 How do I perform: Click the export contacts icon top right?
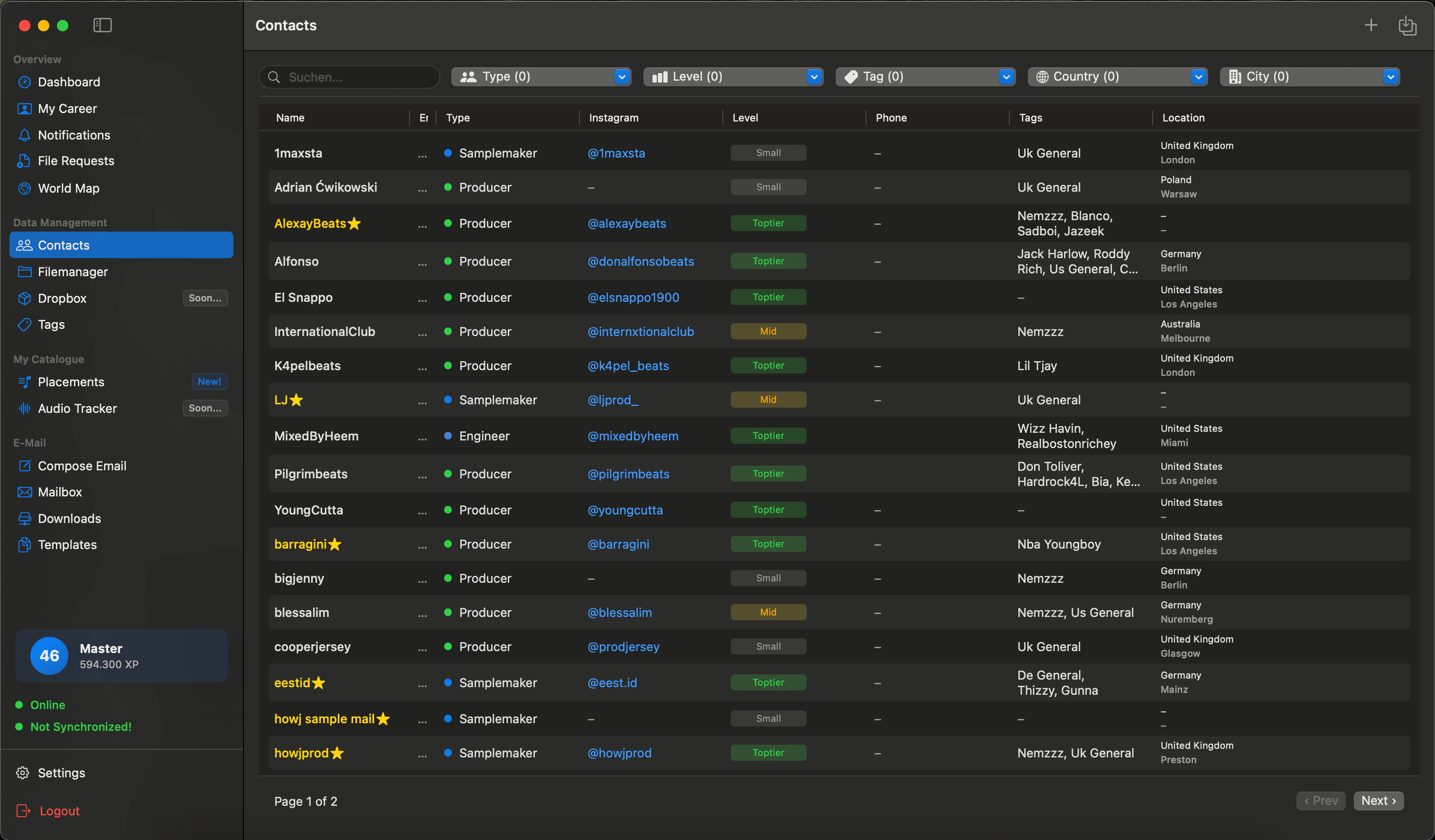click(1408, 25)
